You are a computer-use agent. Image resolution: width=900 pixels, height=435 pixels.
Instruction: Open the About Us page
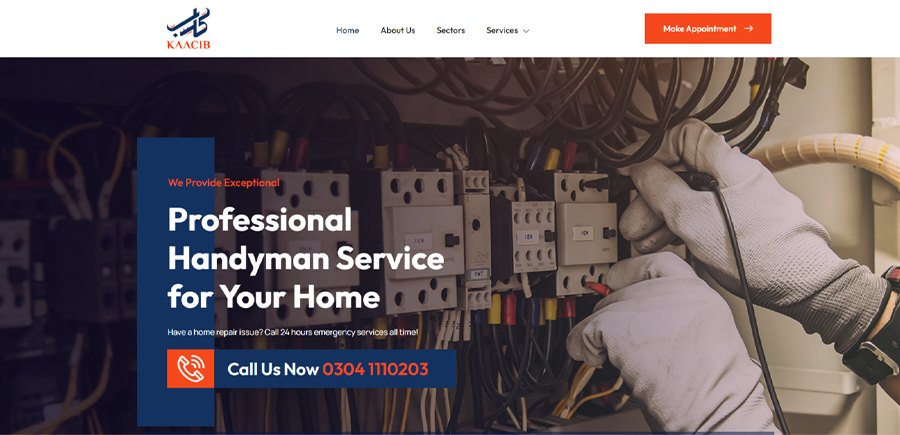tap(398, 30)
